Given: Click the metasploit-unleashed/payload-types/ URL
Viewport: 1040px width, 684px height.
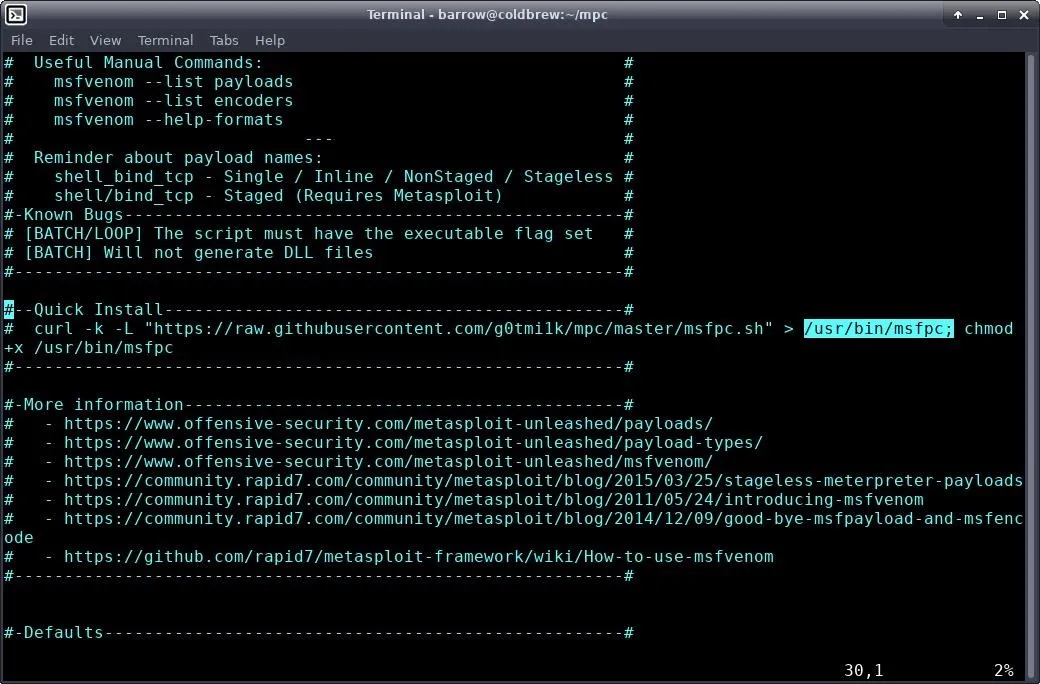Looking at the screenshot, I should click(x=413, y=443).
